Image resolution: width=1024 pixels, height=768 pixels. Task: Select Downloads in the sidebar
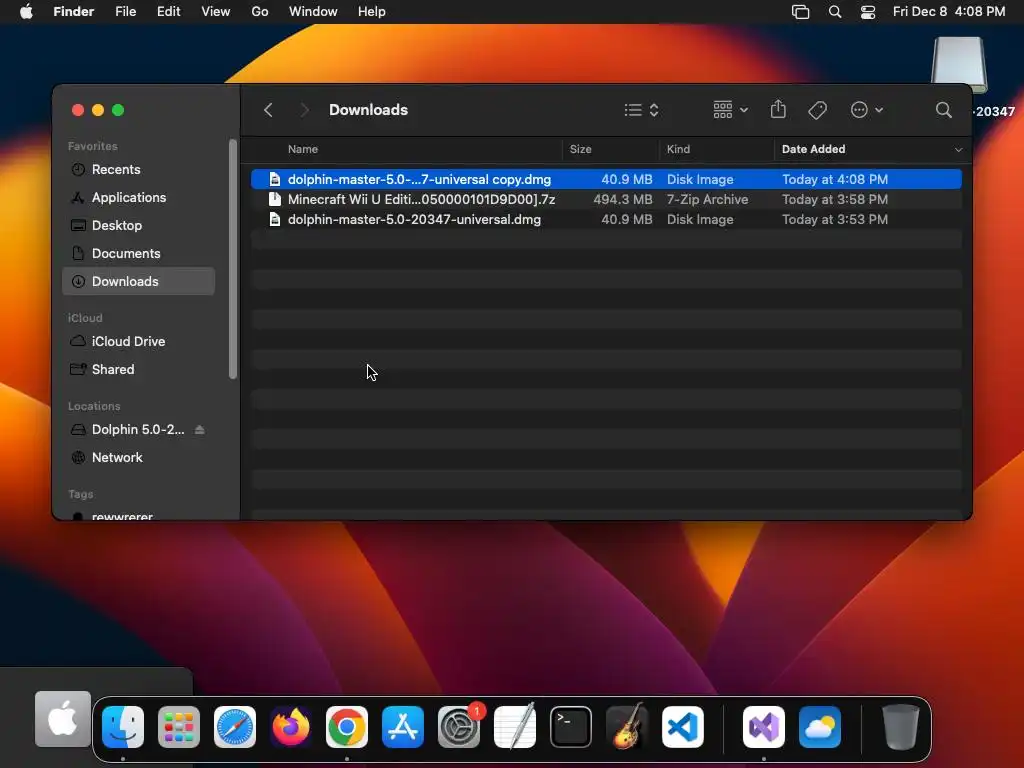[x=138, y=281]
